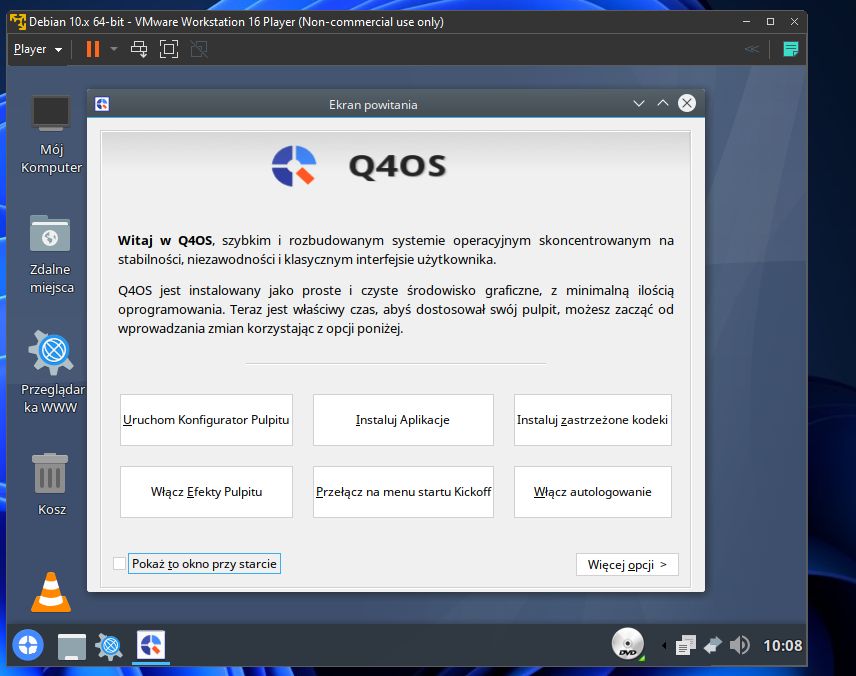
Task: Open the Player dropdown menu
Action: [38, 49]
